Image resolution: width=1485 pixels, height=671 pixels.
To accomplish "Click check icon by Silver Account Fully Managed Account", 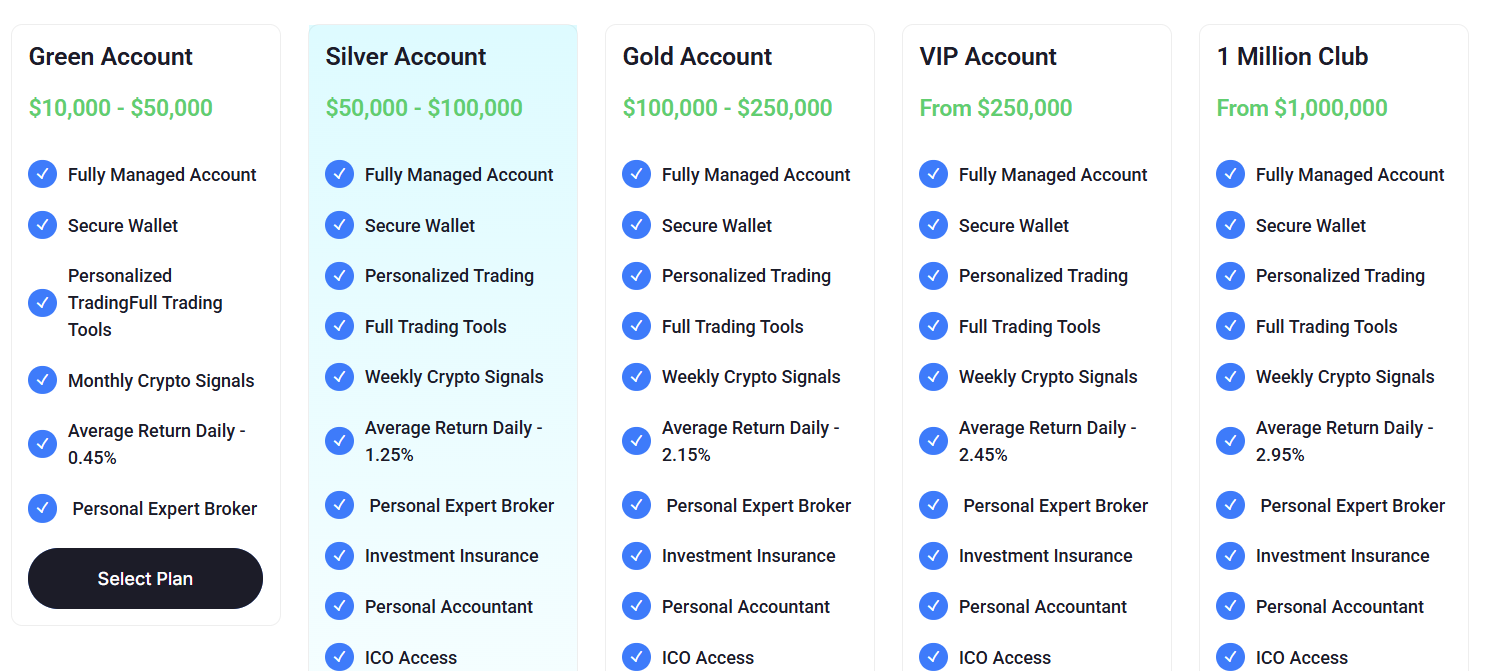I will point(339,174).
